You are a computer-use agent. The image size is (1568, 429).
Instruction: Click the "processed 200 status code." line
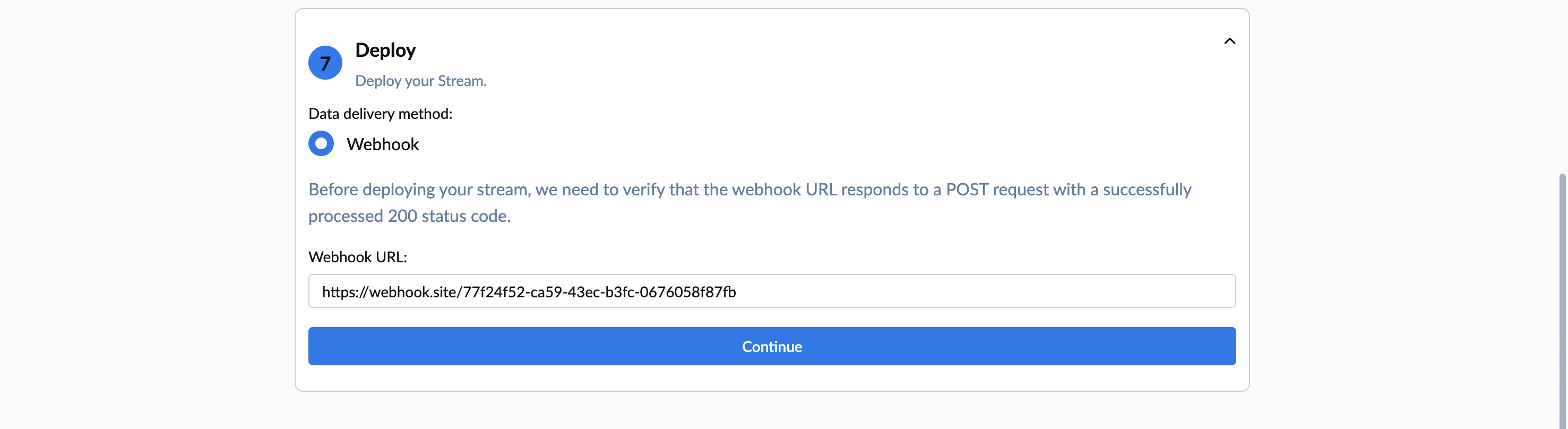coord(409,216)
